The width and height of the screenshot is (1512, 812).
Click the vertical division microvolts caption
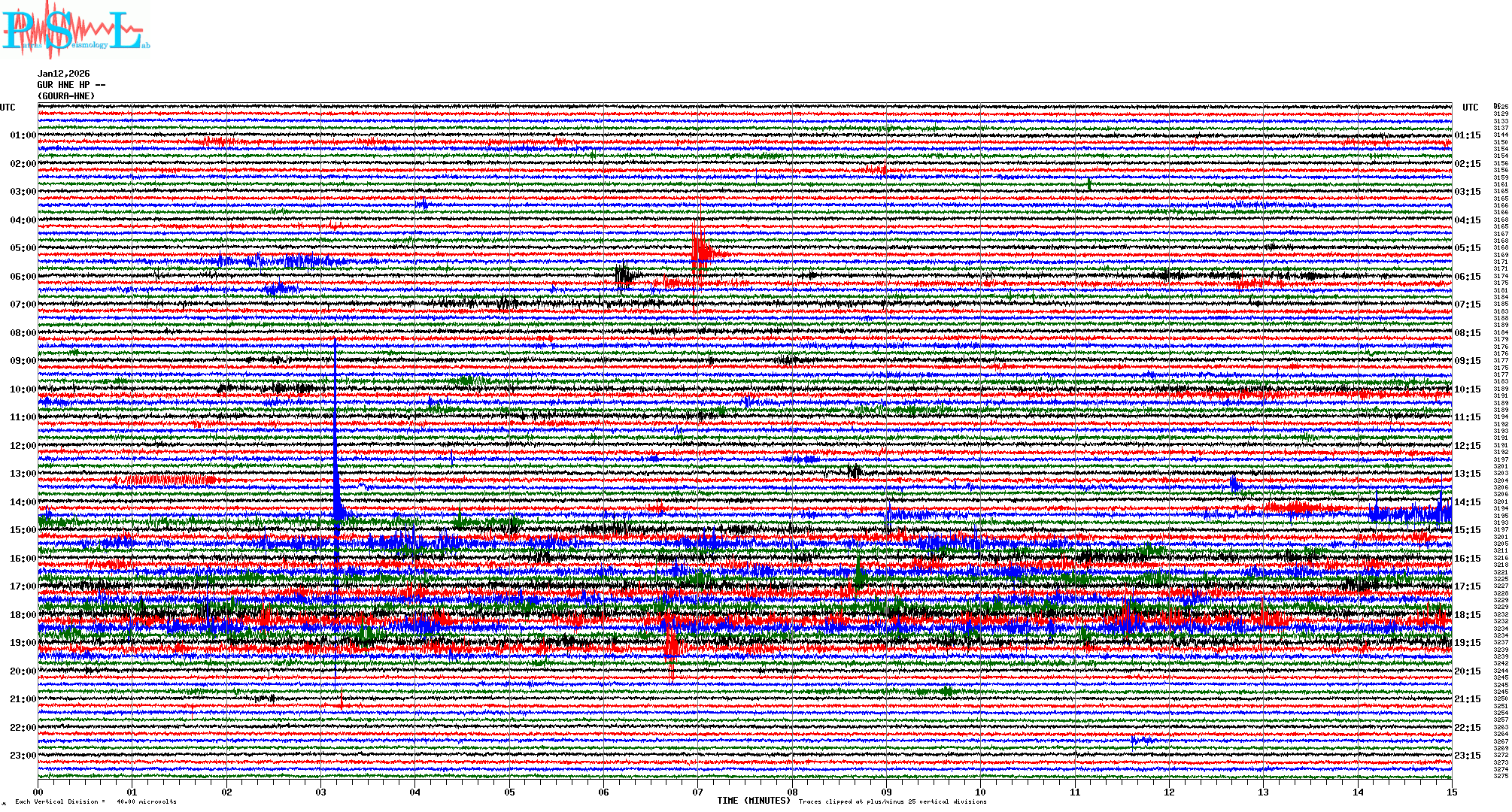pos(96,801)
